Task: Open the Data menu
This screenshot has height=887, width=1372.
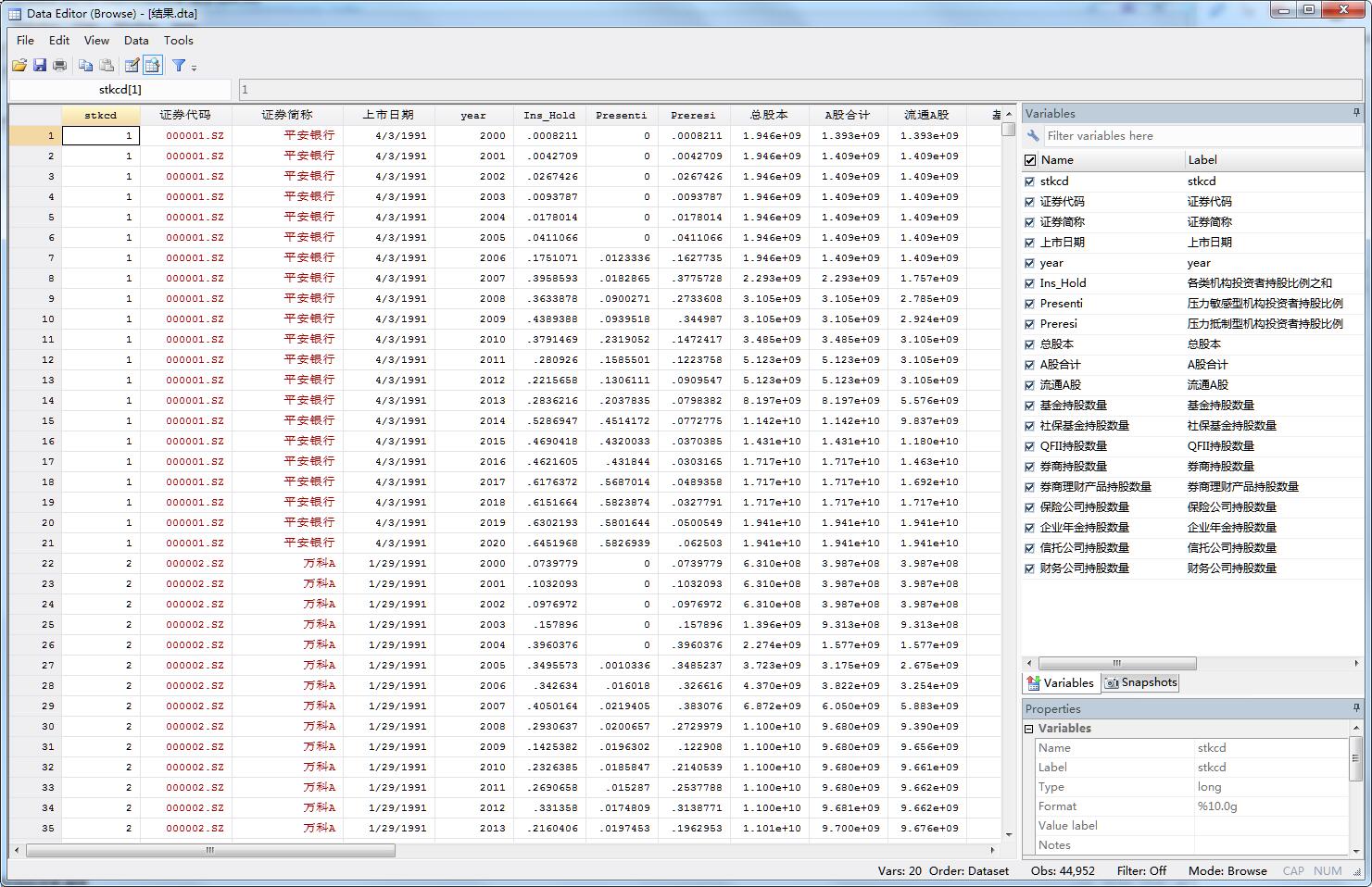Action: click(x=136, y=40)
